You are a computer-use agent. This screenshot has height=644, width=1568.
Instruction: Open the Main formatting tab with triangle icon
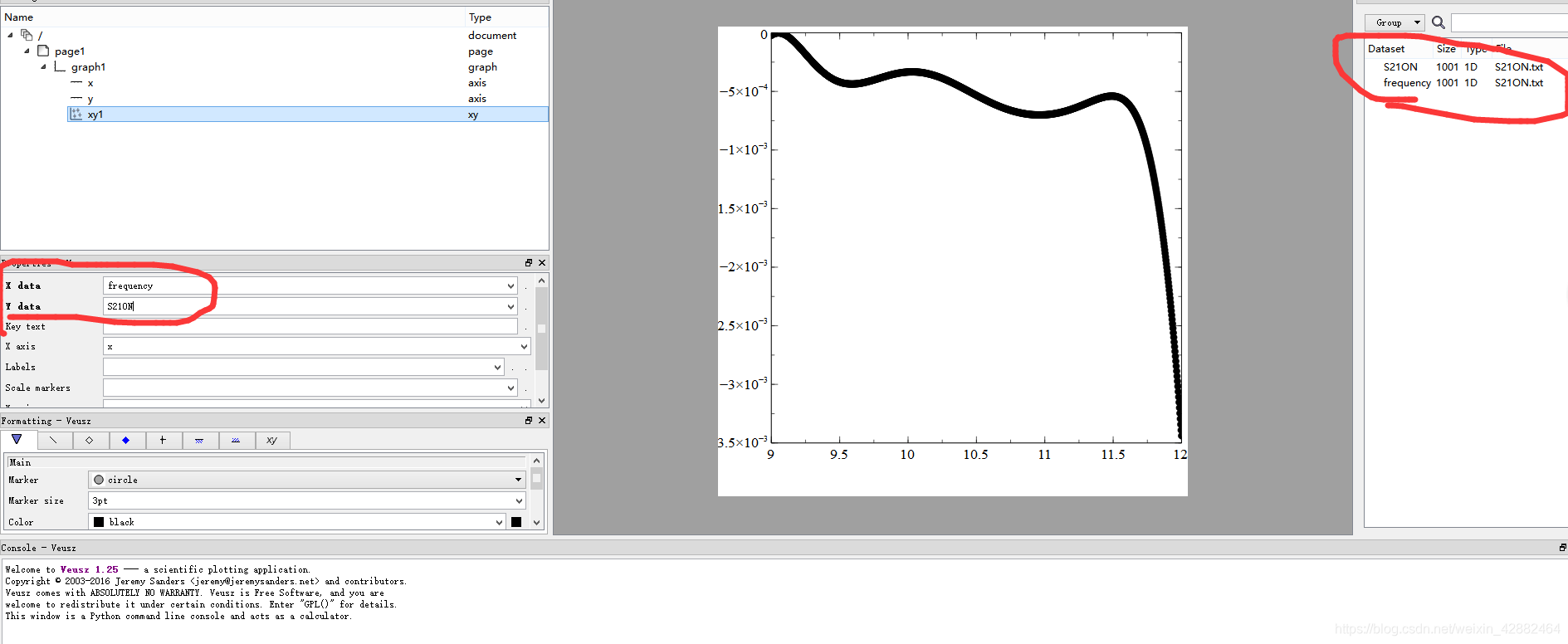point(17,440)
